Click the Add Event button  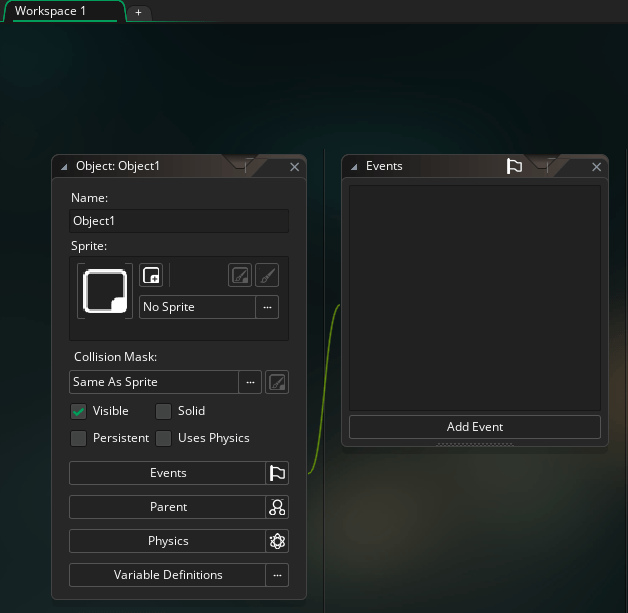pyautogui.click(x=474, y=427)
